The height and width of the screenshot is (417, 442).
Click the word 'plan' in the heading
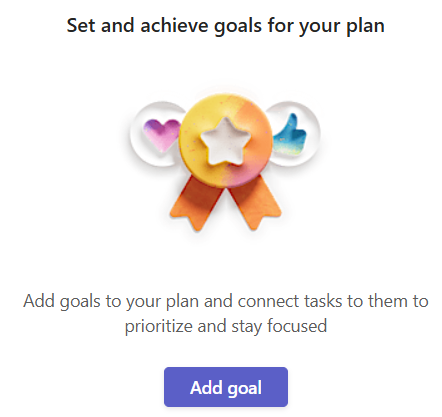[365, 27]
